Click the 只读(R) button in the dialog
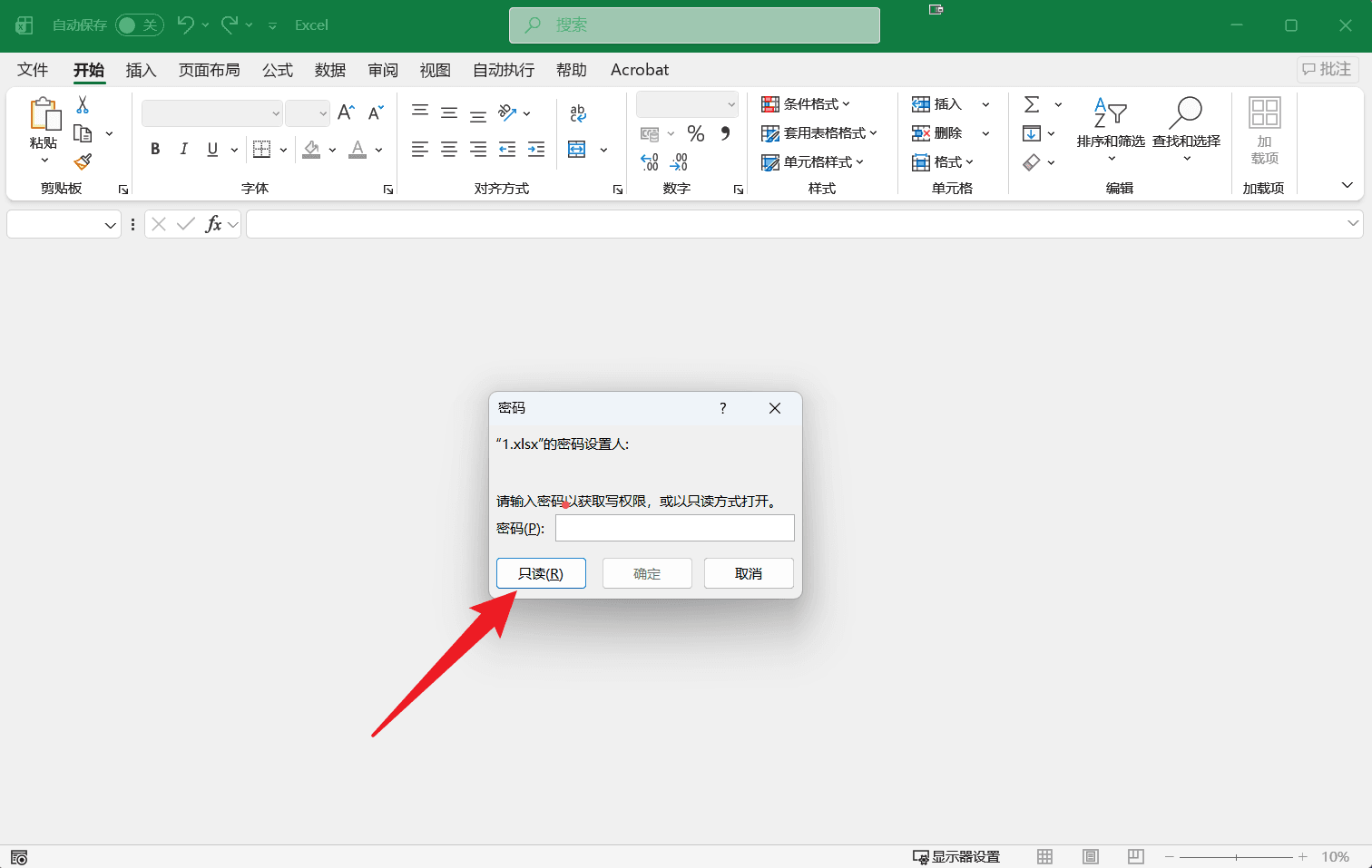This screenshot has height=868, width=1372. tap(541, 573)
